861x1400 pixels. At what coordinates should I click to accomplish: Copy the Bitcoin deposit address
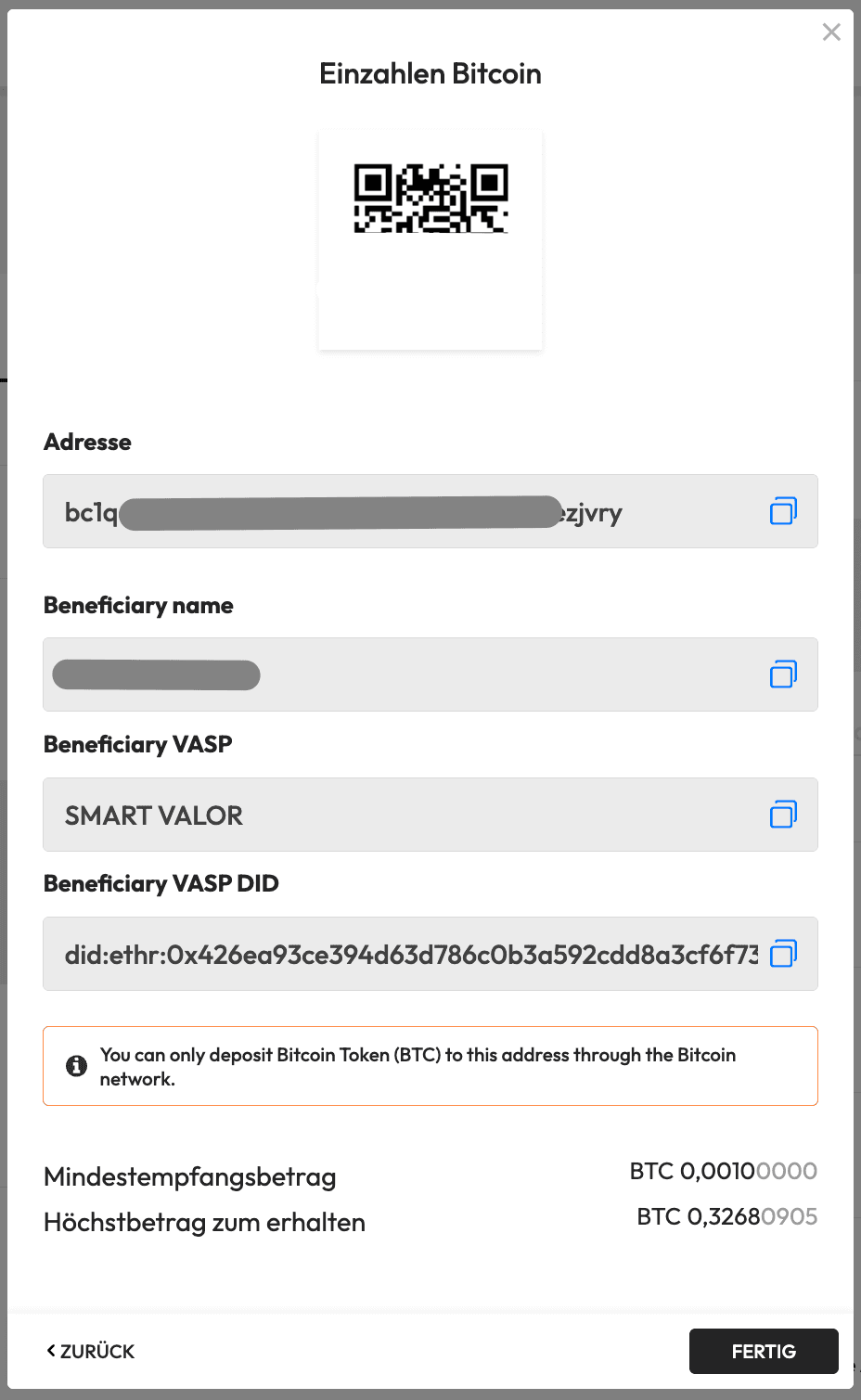tap(783, 511)
